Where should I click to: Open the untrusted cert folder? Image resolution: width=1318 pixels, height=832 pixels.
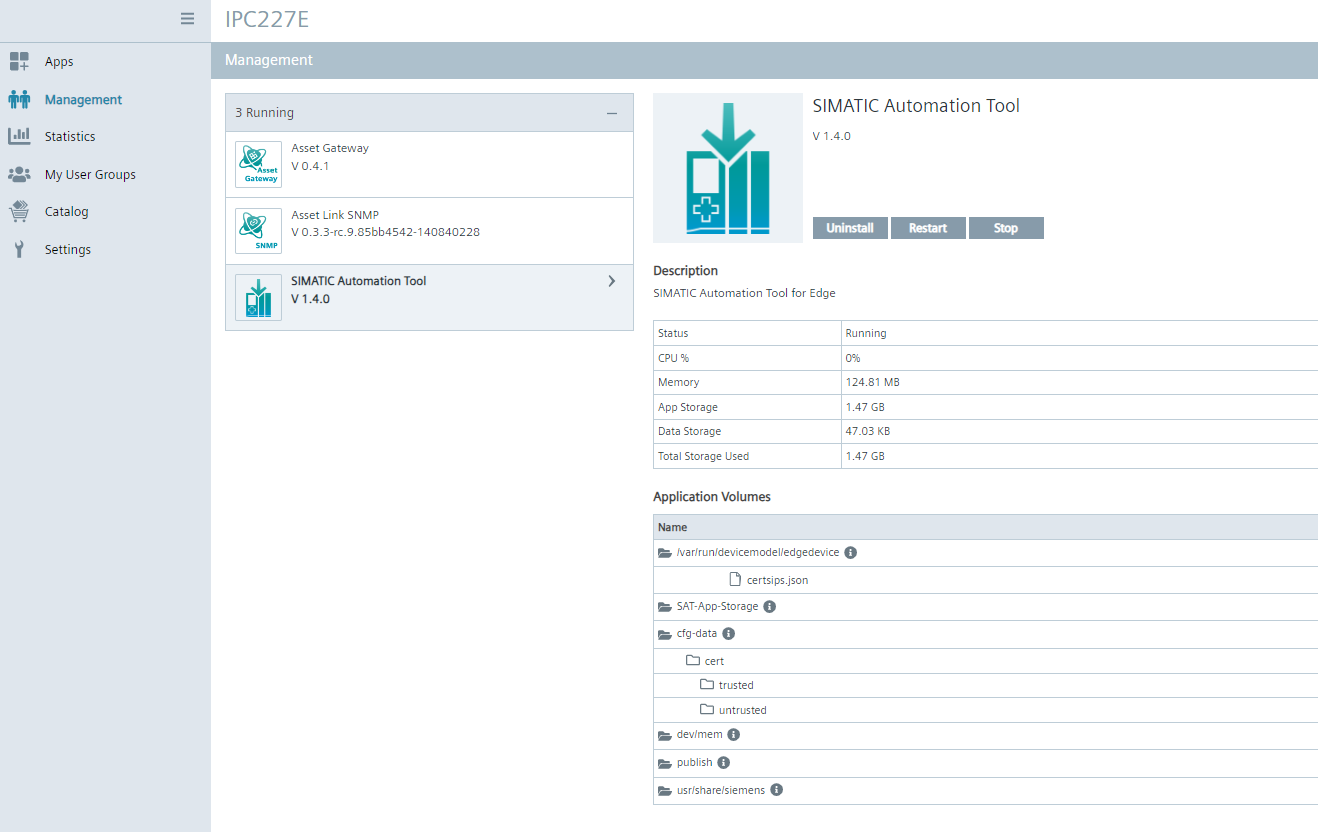(x=742, y=710)
